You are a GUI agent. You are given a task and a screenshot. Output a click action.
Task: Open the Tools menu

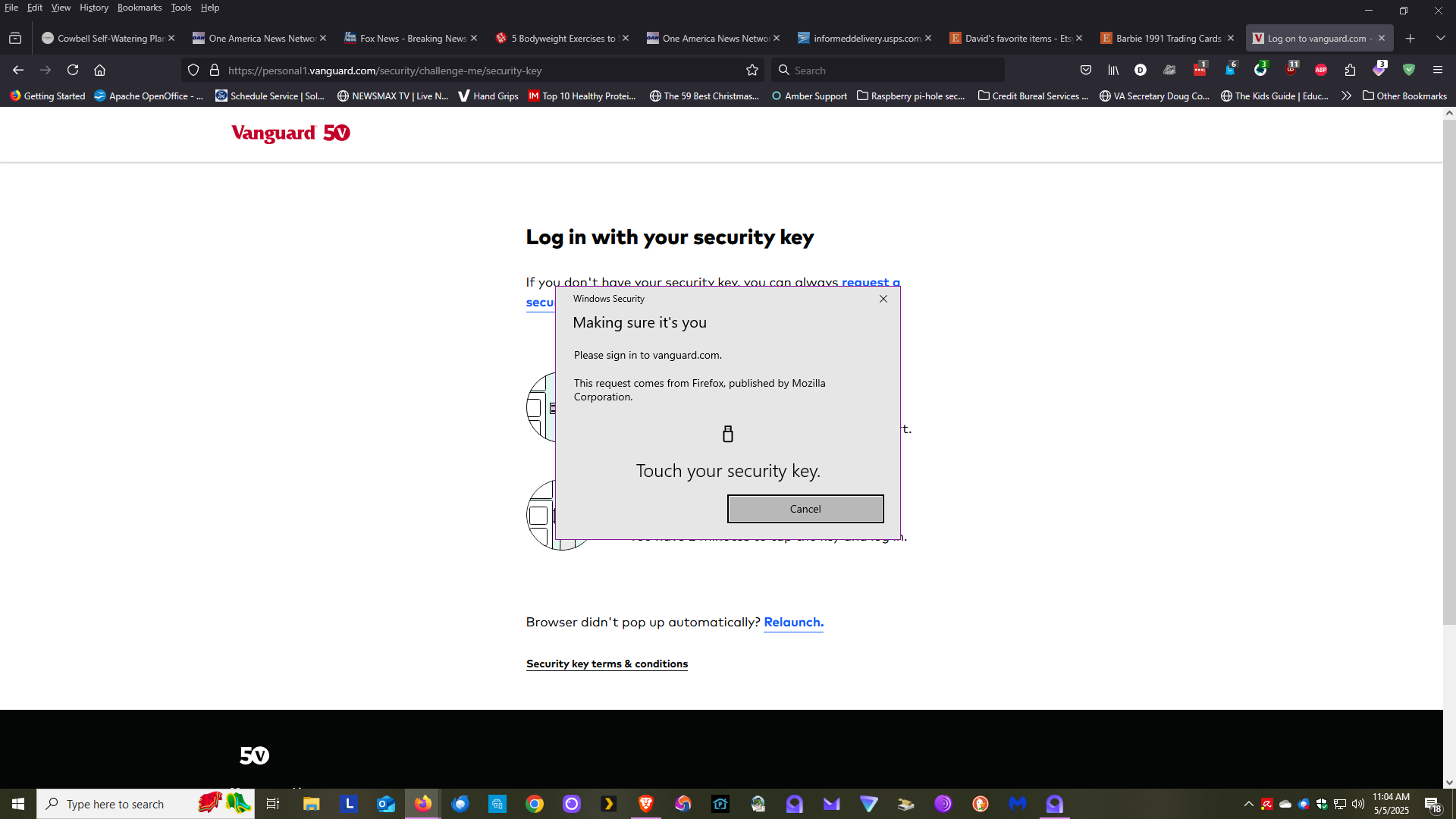(181, 8)
